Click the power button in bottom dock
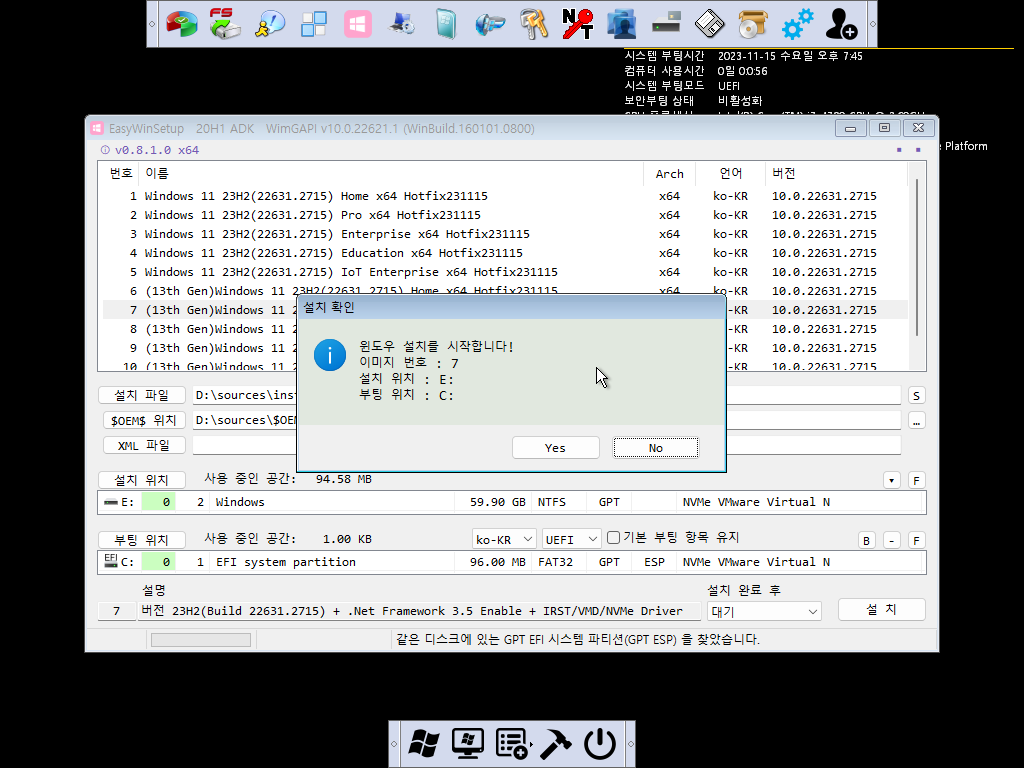This screenshot has width=1024, height=768. point(600,743)
